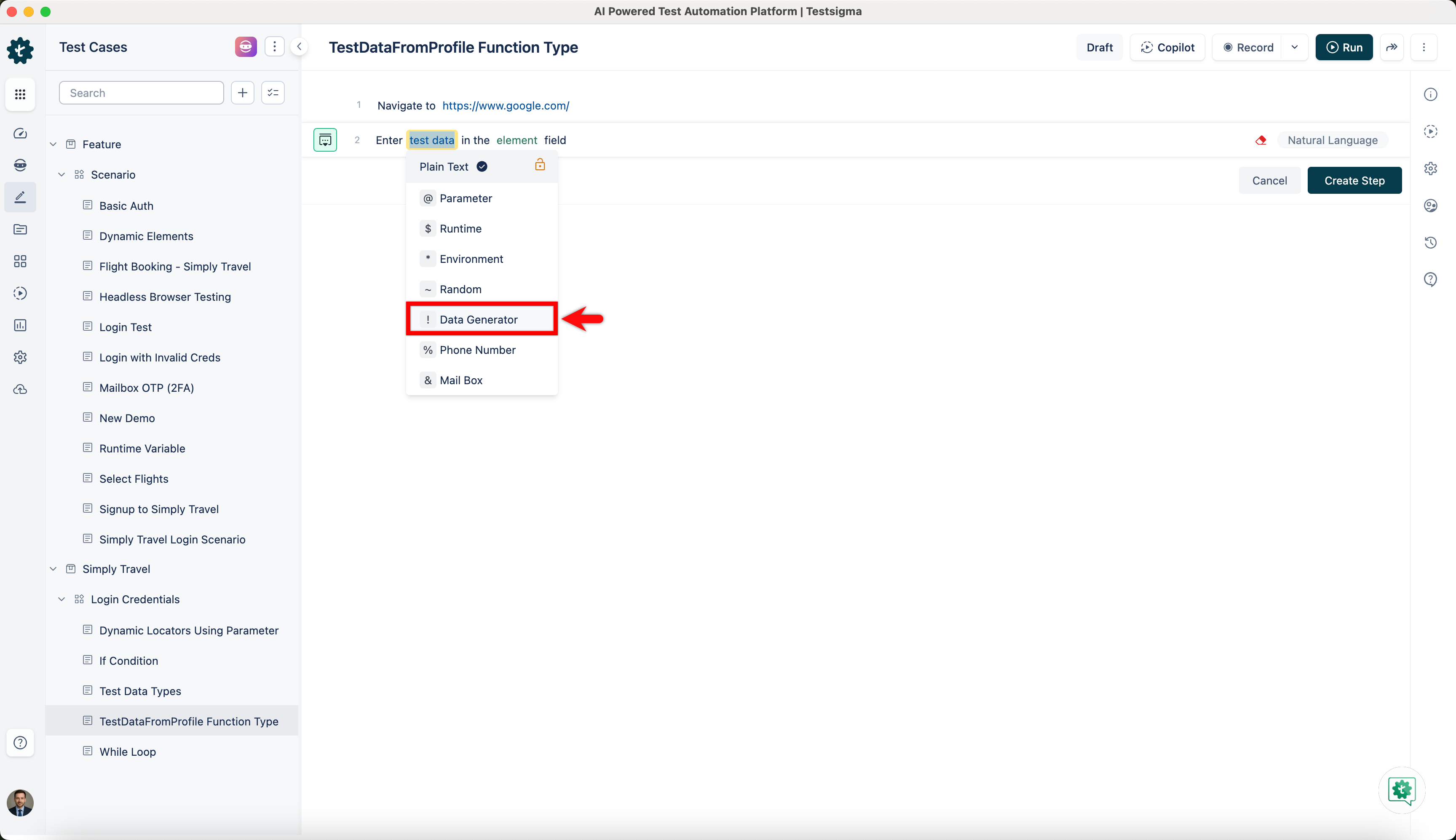Image resolution: width=1456 pixels, height=840 pixels.
Task: Click the Draft status button
Action: pos(1100,47)
